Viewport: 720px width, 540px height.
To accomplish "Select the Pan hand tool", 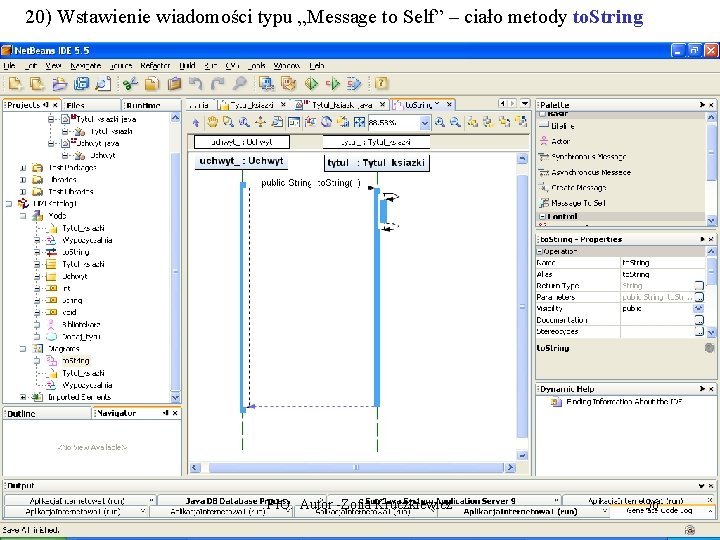I will coord(212,122).
